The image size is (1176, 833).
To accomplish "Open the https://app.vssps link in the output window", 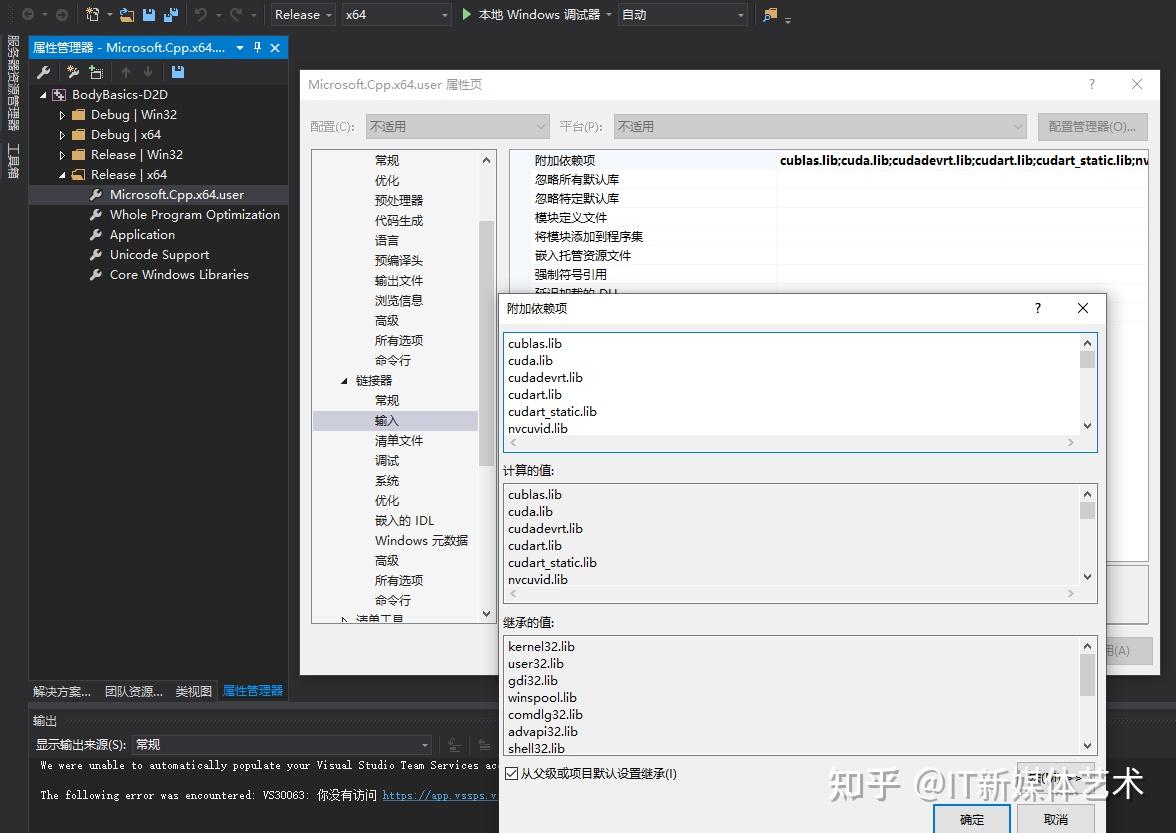I will [440, 795].
